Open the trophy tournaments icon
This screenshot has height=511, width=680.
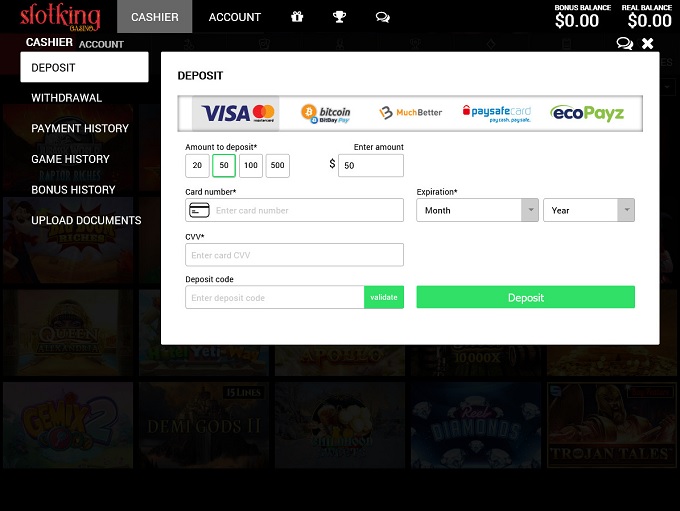tap(339, 17)
